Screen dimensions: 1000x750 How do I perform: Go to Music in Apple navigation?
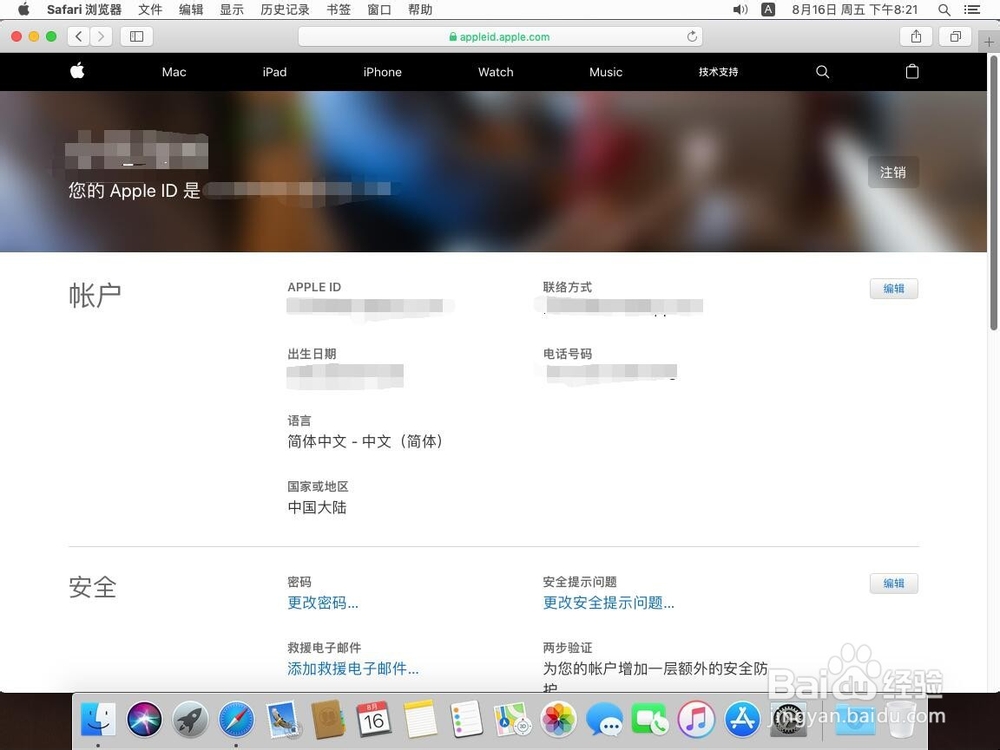pyautogui.click(x=605, y=72)
